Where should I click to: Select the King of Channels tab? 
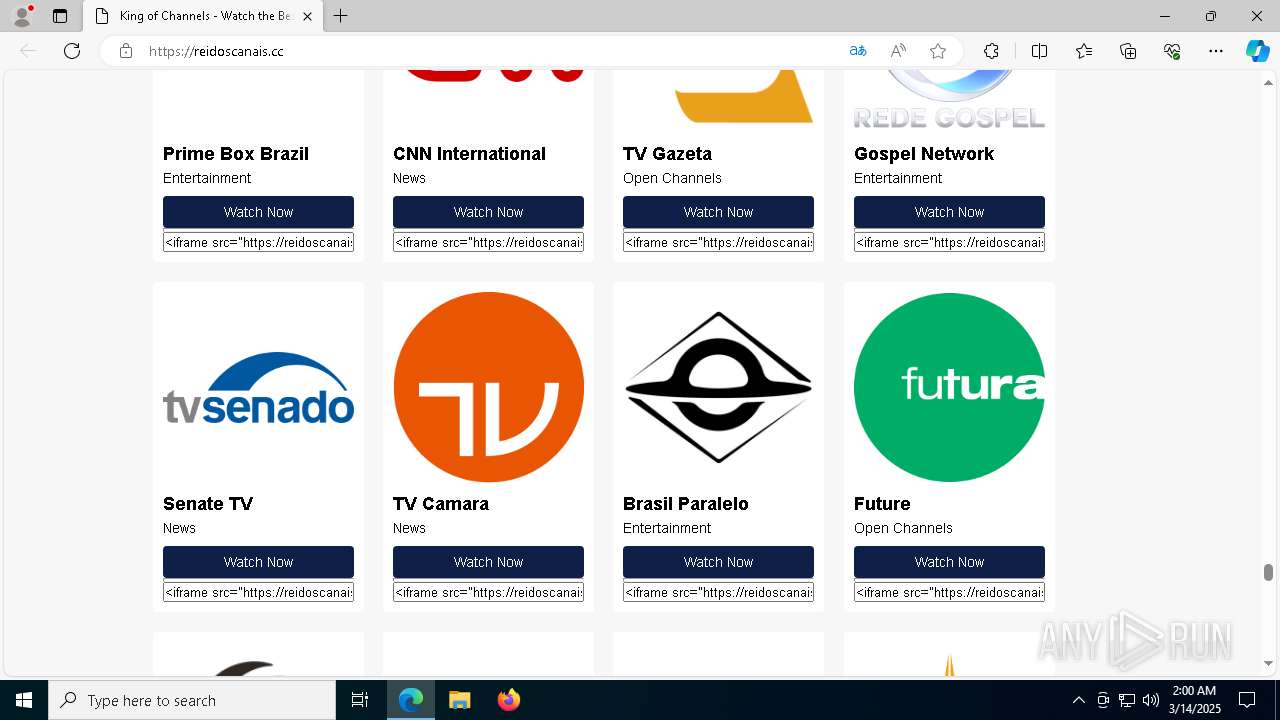click(204, 16)
